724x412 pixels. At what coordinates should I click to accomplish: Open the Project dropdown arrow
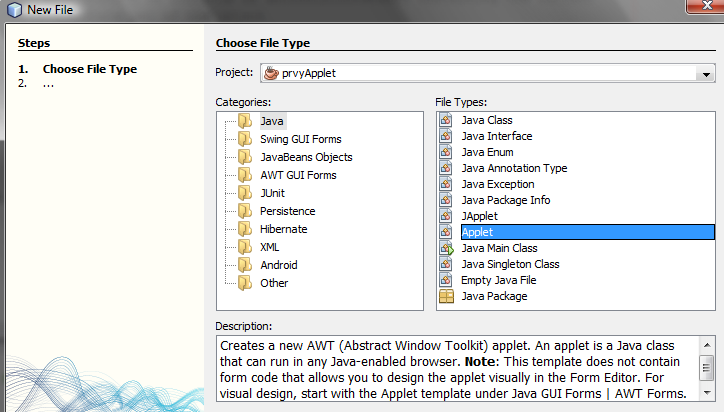click(x=706, y=74)
